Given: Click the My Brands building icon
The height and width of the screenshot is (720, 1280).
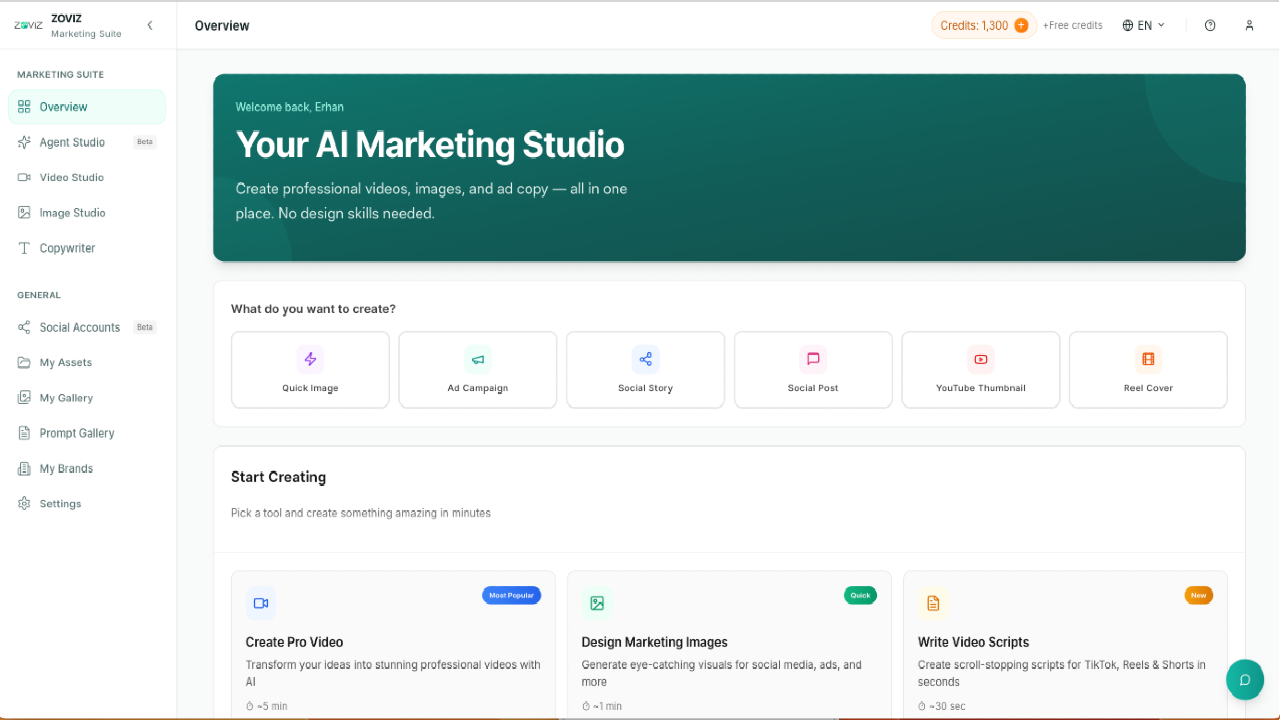Looking at the screenshot, I should (x=24, y=468).
